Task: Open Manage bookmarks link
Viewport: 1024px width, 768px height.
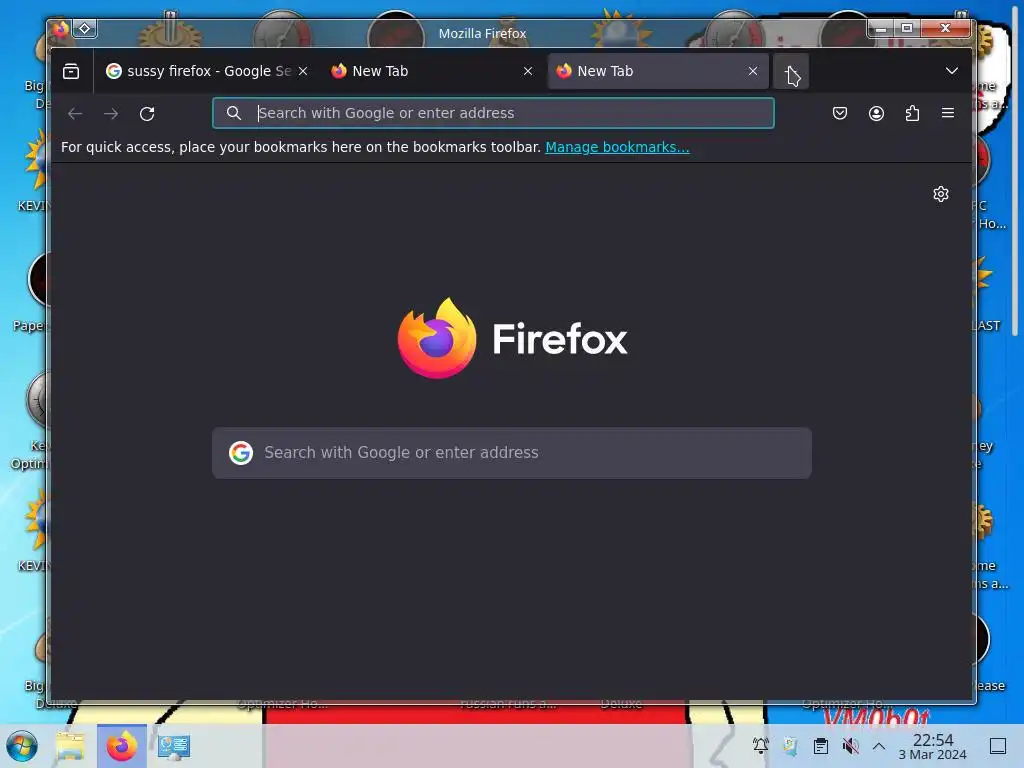Action: tap(617, 147)
